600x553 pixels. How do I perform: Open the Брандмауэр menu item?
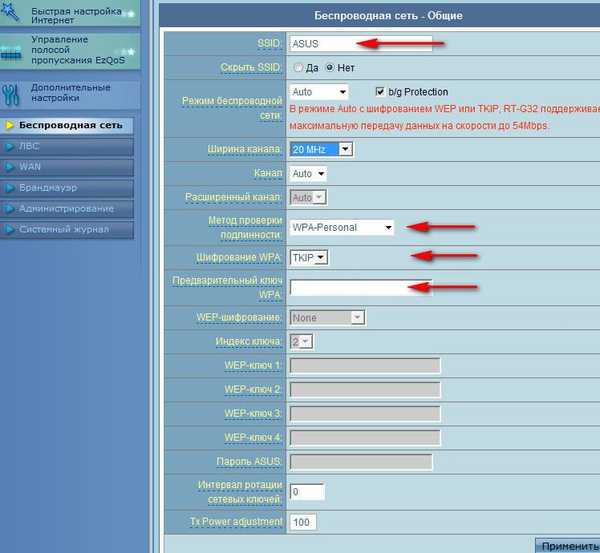click(x=67, y=188)
